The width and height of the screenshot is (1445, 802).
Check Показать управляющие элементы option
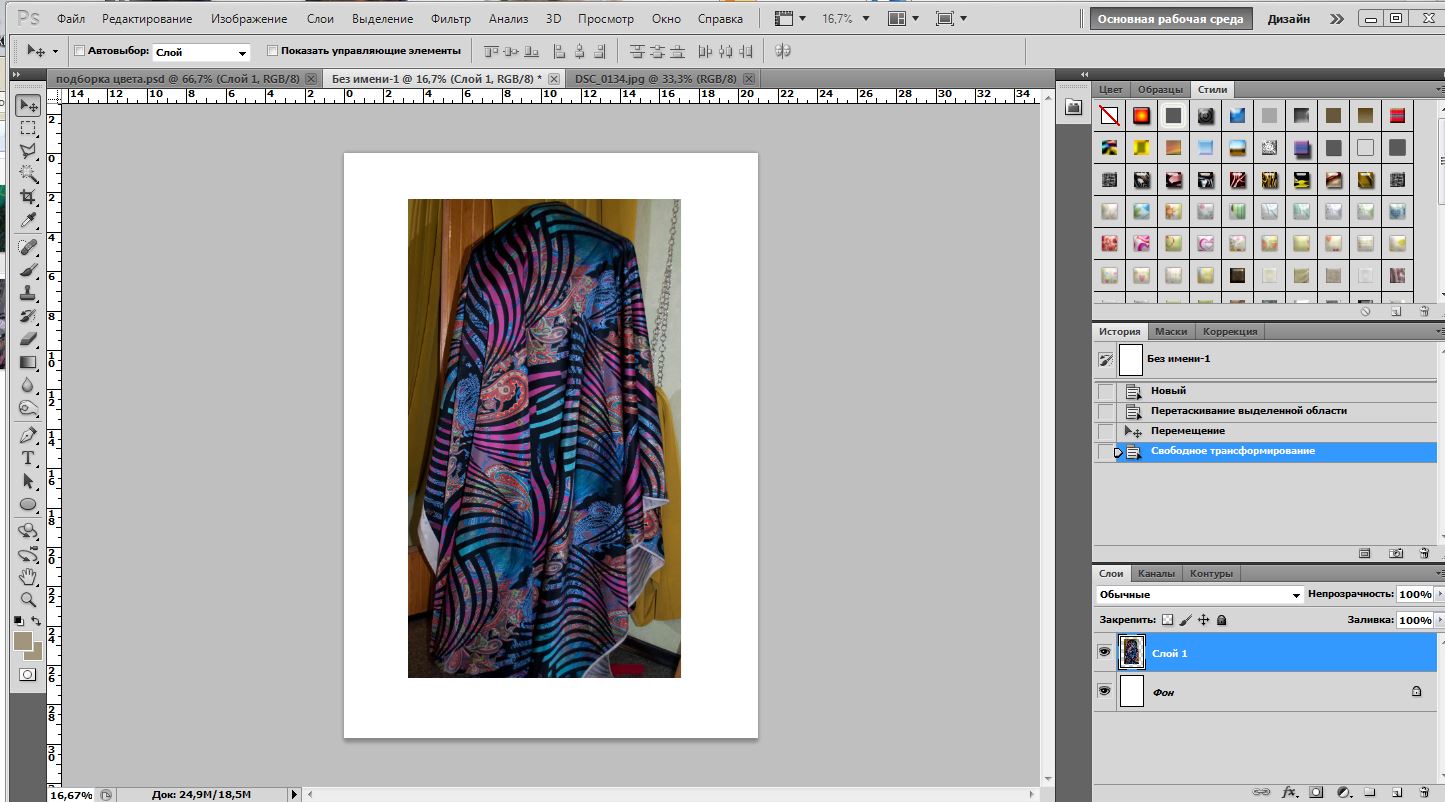272,50
